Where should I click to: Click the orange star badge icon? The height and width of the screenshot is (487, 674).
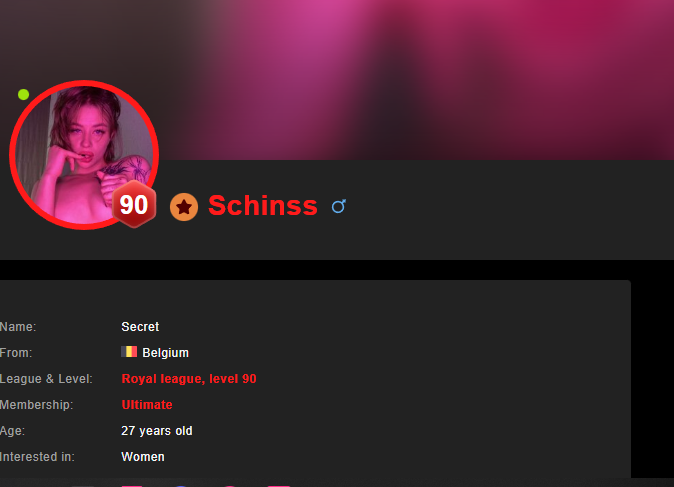coord(184,207)
